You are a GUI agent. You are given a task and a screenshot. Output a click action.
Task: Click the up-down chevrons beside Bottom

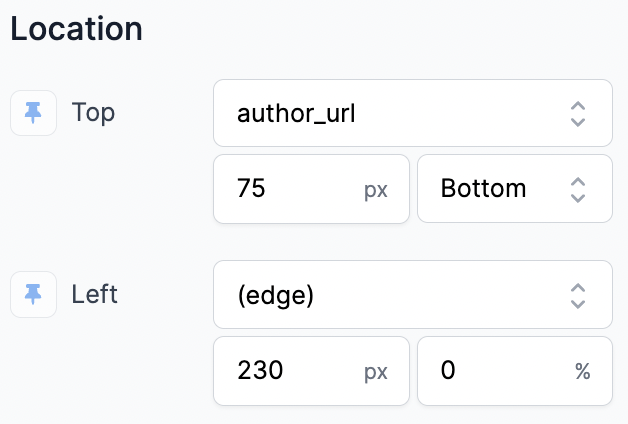(578, 190)
